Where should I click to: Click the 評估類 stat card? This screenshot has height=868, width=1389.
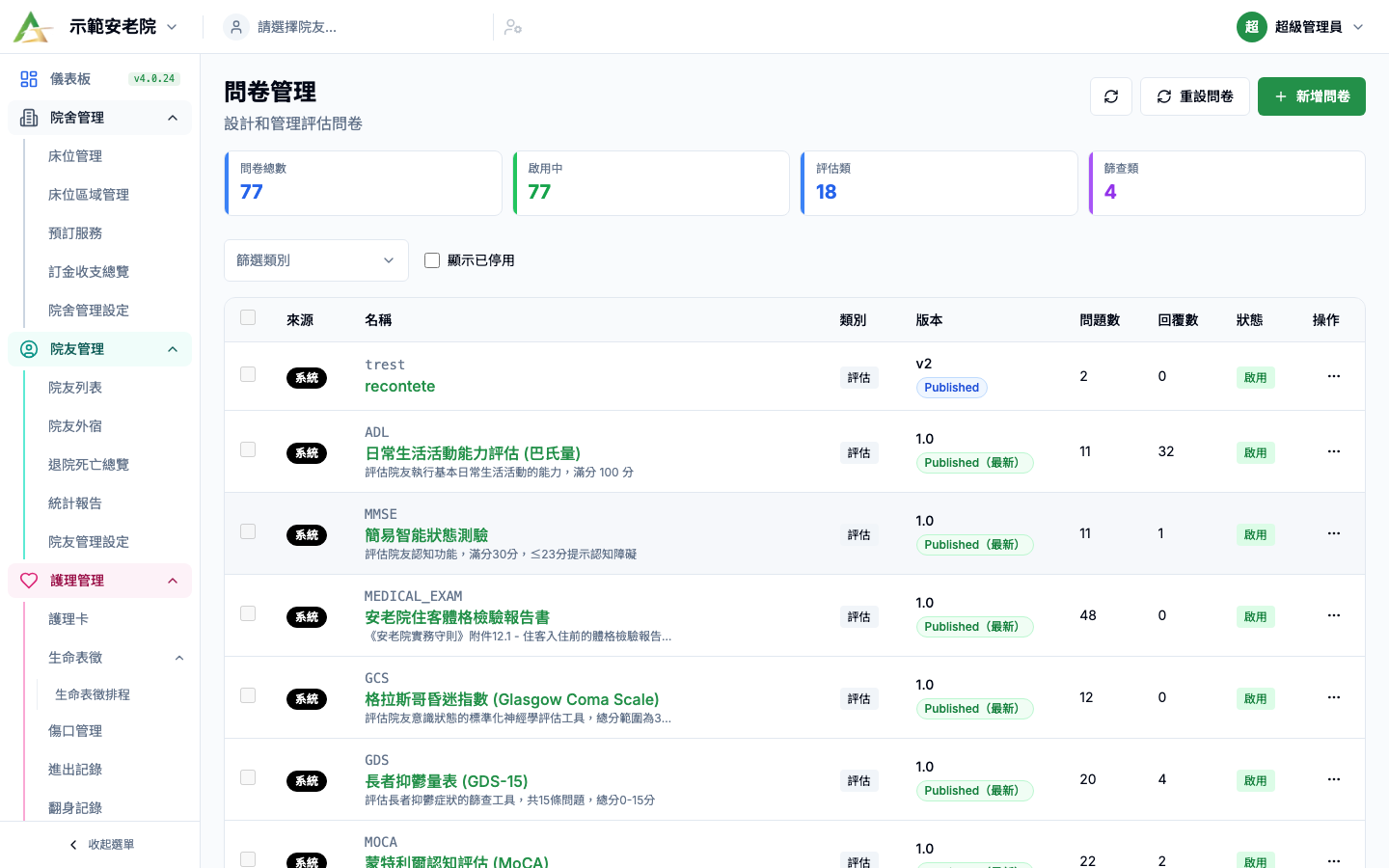(x=939, y=183)
